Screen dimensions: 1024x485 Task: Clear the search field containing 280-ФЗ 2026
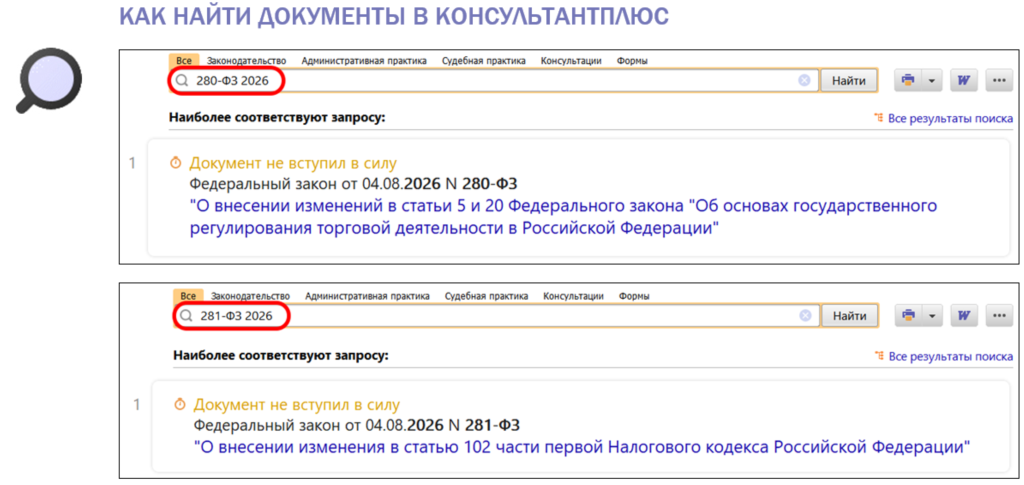(x=804, y=80)
